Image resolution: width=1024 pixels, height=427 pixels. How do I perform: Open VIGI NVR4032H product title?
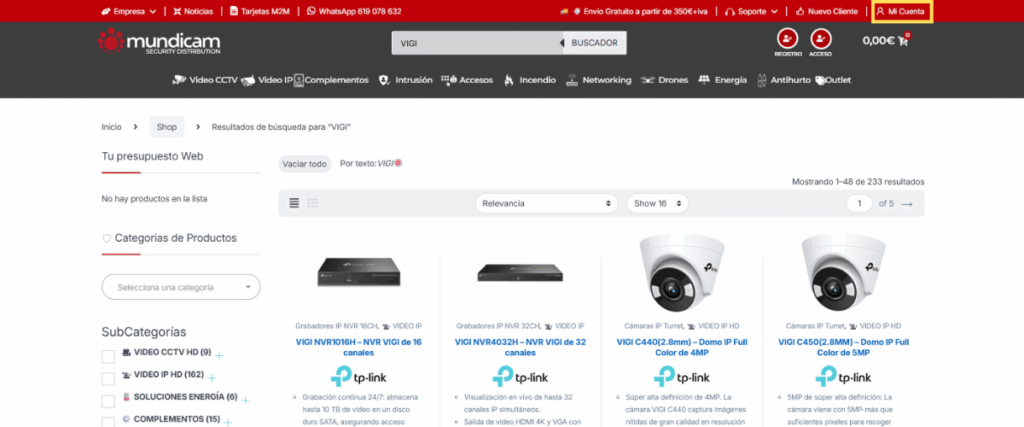520,347
